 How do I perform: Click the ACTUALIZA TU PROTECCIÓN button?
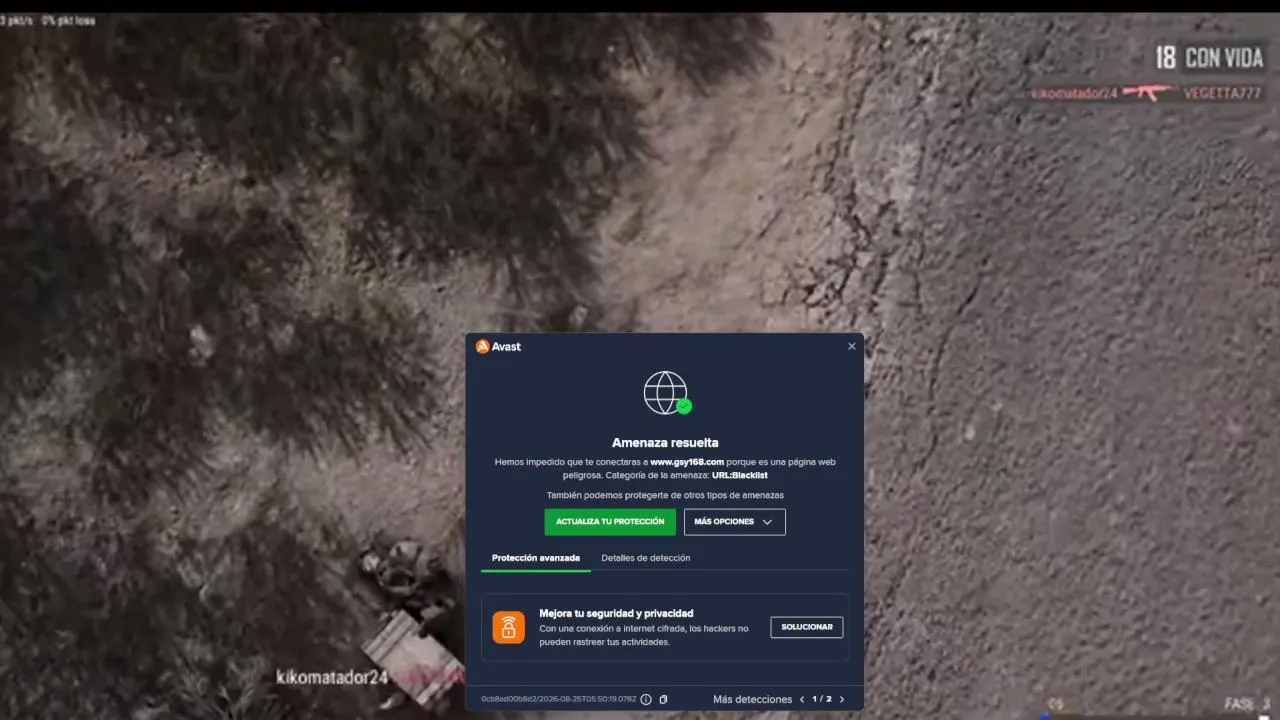tap(610, 522)
